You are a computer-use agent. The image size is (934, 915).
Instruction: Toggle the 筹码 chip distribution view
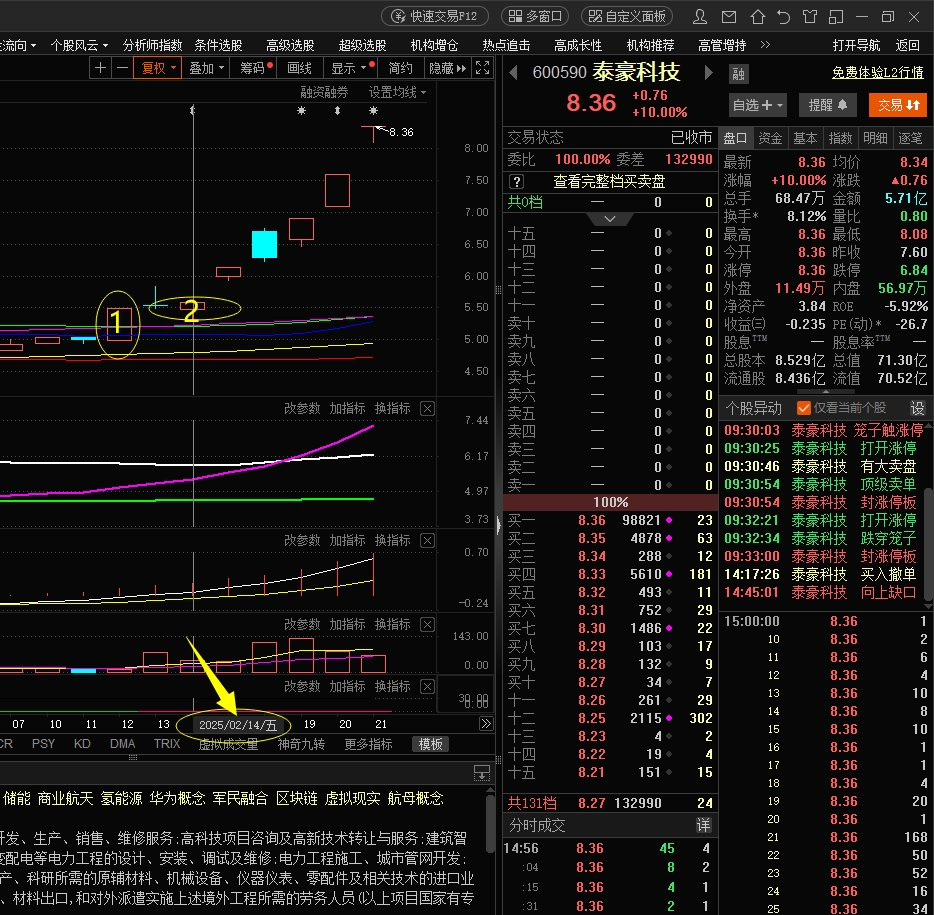click(254, 68)
